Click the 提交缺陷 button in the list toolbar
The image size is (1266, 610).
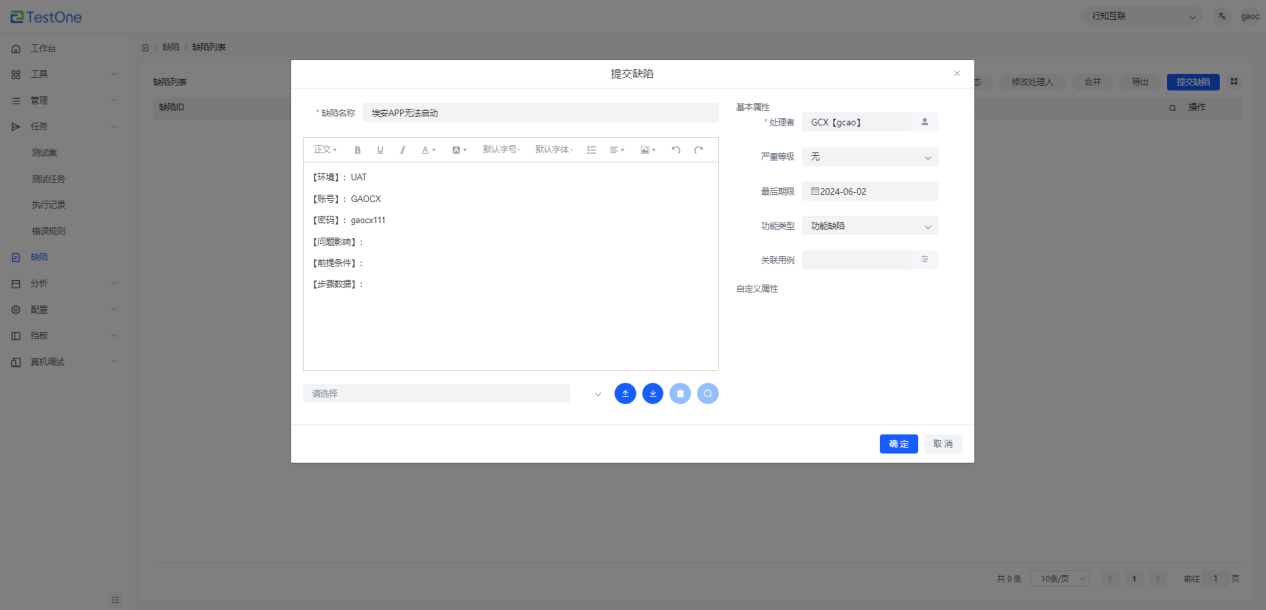pos(1193,82)
